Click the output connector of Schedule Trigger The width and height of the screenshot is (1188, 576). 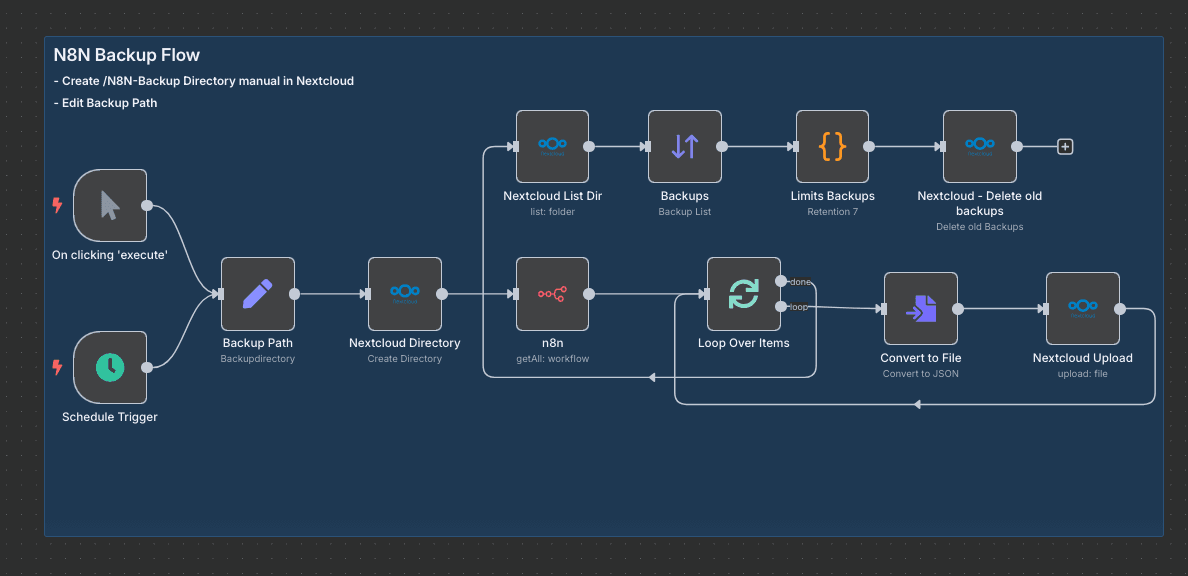tap(147, 368)
